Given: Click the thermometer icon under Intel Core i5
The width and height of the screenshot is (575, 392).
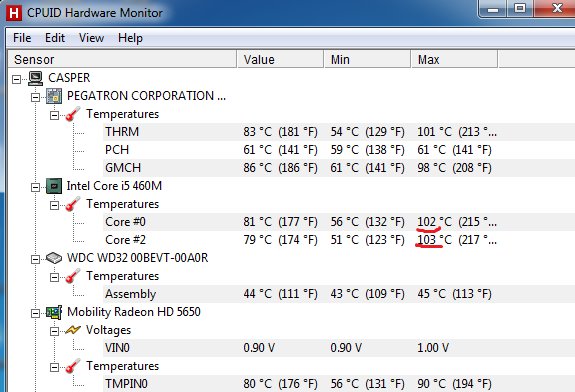Looking at the screenshot, I should (x=73, y=204).
